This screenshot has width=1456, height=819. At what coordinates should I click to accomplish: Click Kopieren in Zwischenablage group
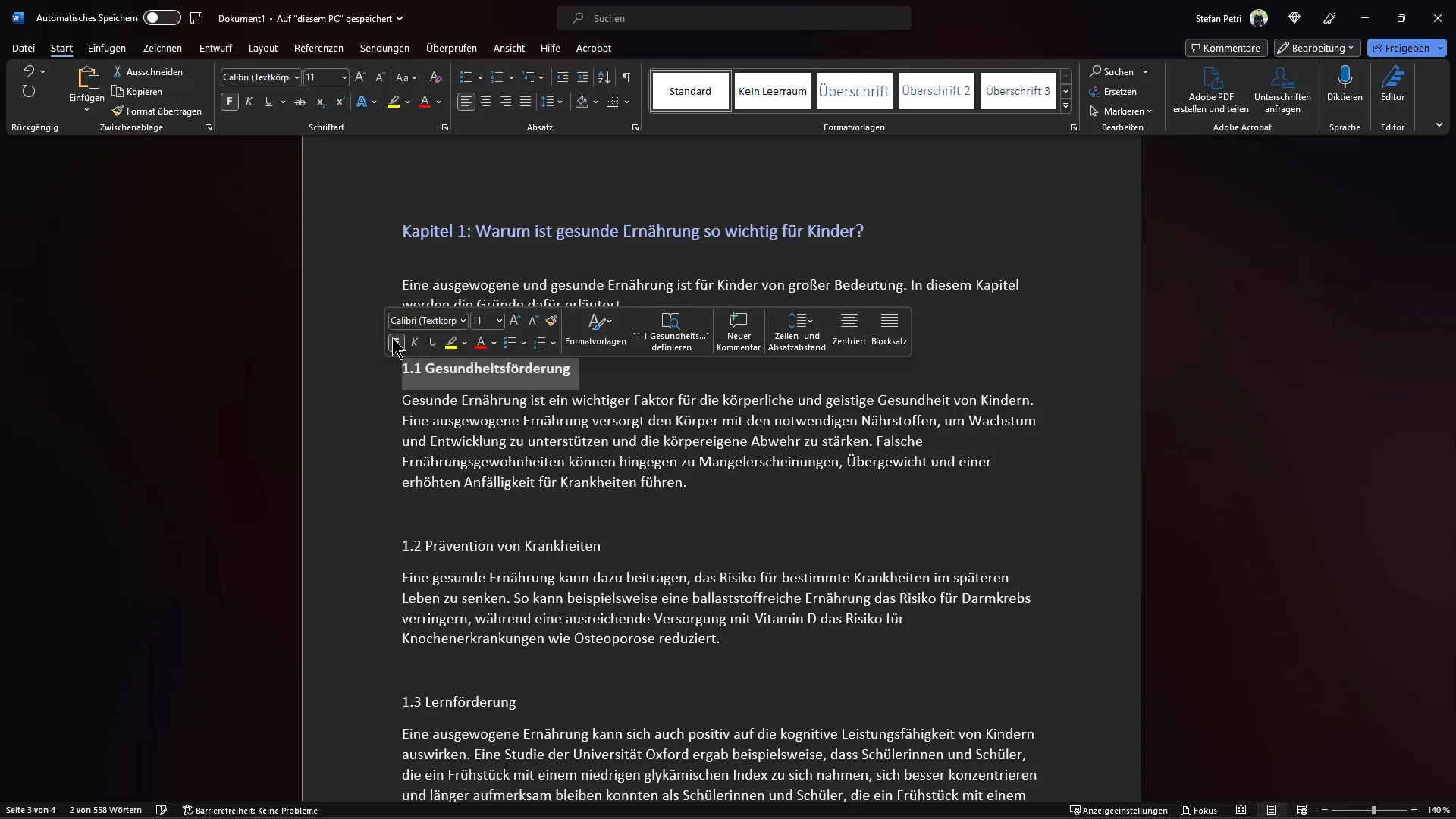pos(137,91)
